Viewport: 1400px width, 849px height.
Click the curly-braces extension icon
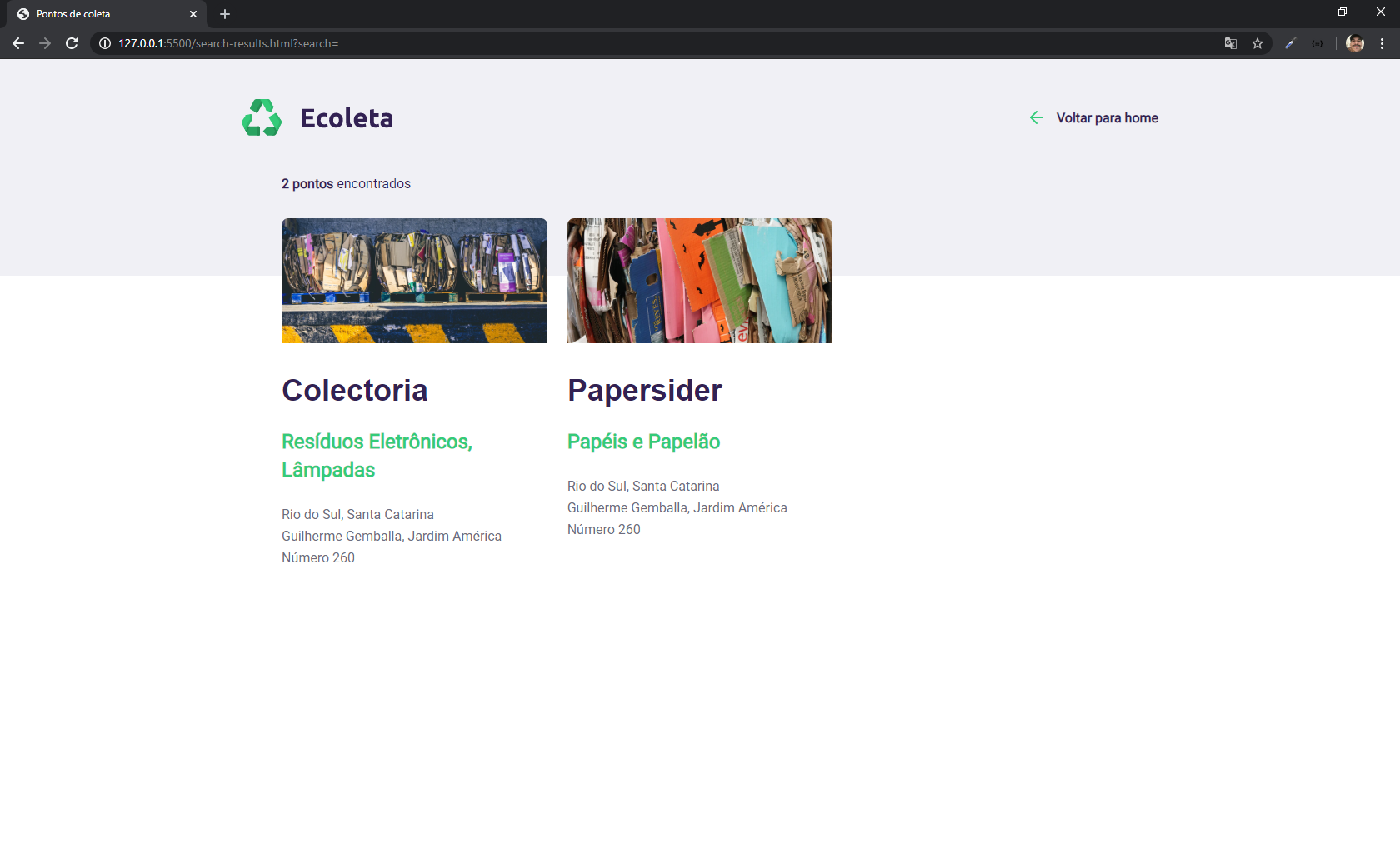1317,43
